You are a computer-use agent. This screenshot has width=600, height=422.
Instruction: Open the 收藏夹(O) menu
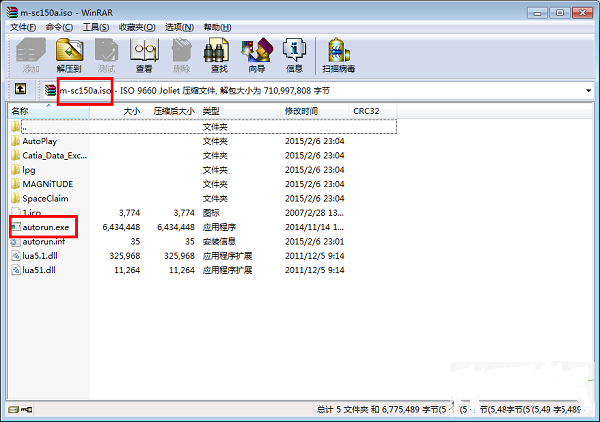(x=137, y=27)
